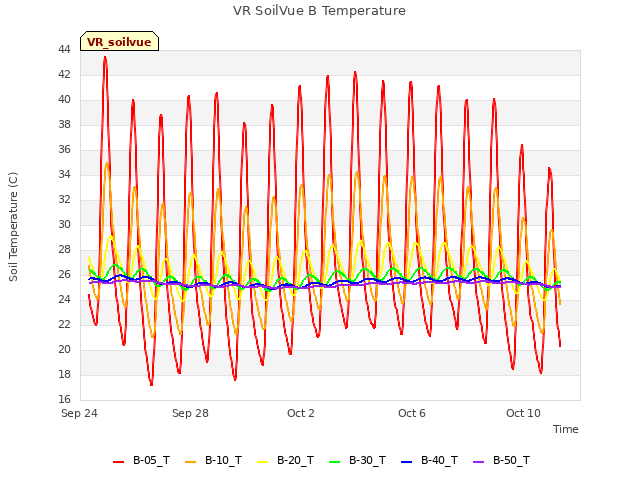Click the green B-30_T legend swatch
Image resolution: width=640 pixels, height=480 pixels.
[334, 462]
